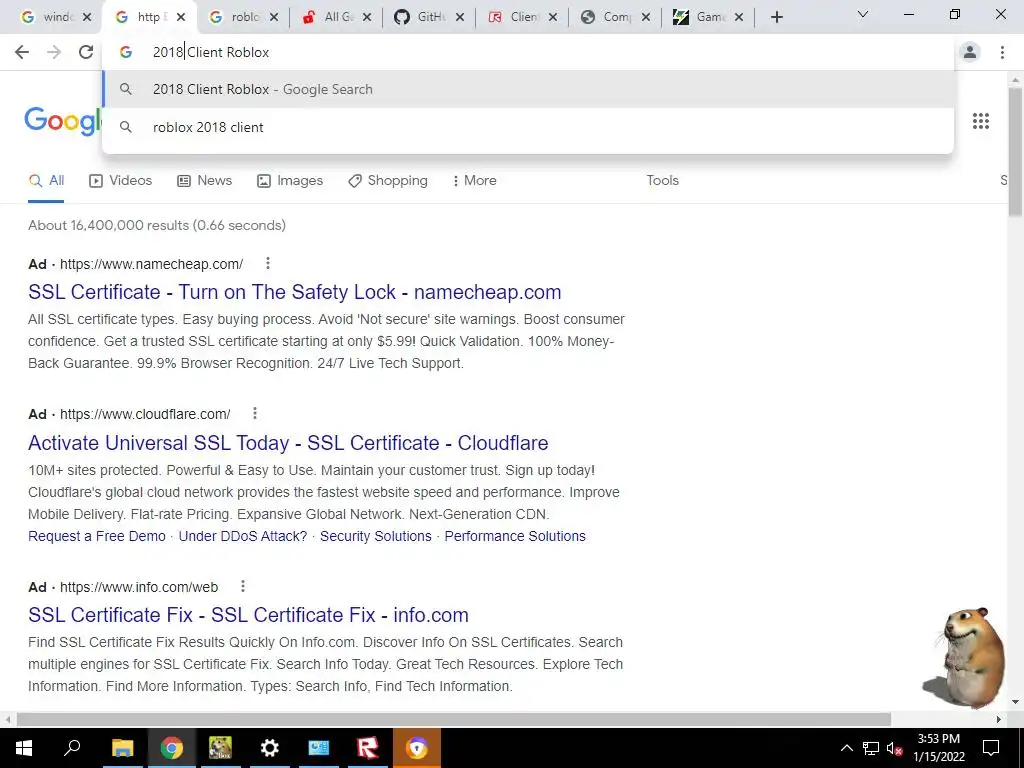1024x768 pixels.
Task: Open the Windows Start menu
Action: coord(24,748)
